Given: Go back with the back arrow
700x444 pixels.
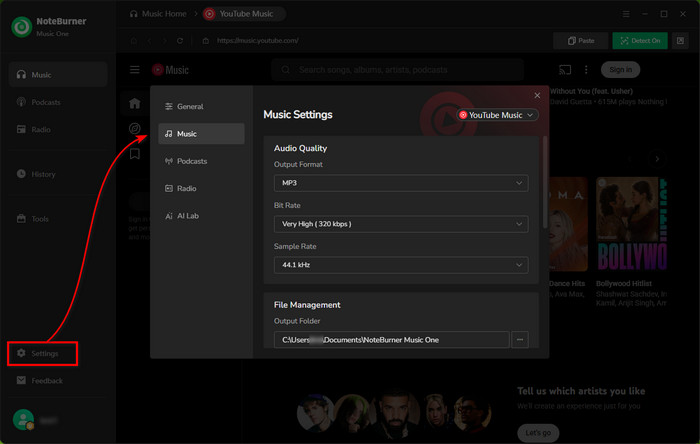Looking at the screenshot, I should click(x=150, y=41).
